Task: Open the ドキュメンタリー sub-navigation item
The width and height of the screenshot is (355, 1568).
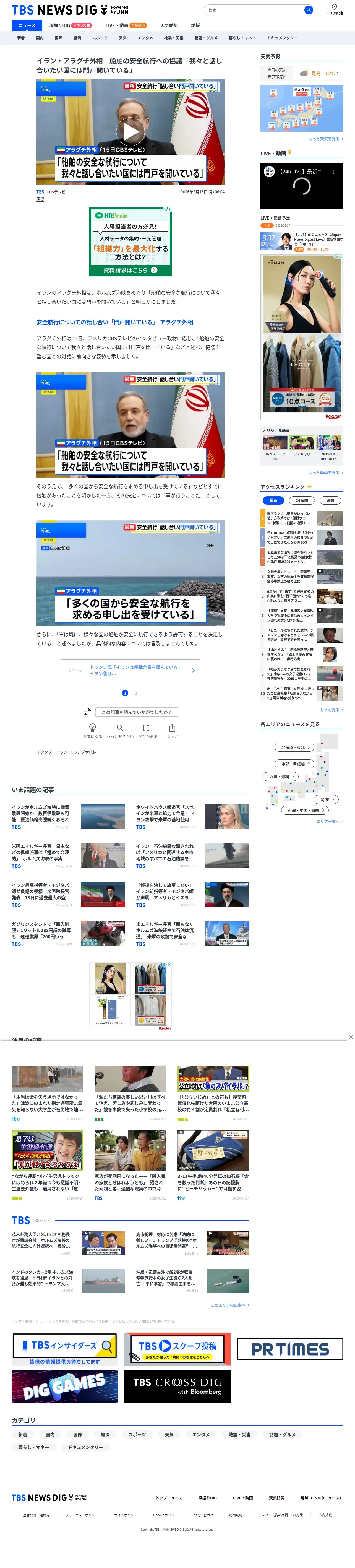Action: tap(282, 38)
